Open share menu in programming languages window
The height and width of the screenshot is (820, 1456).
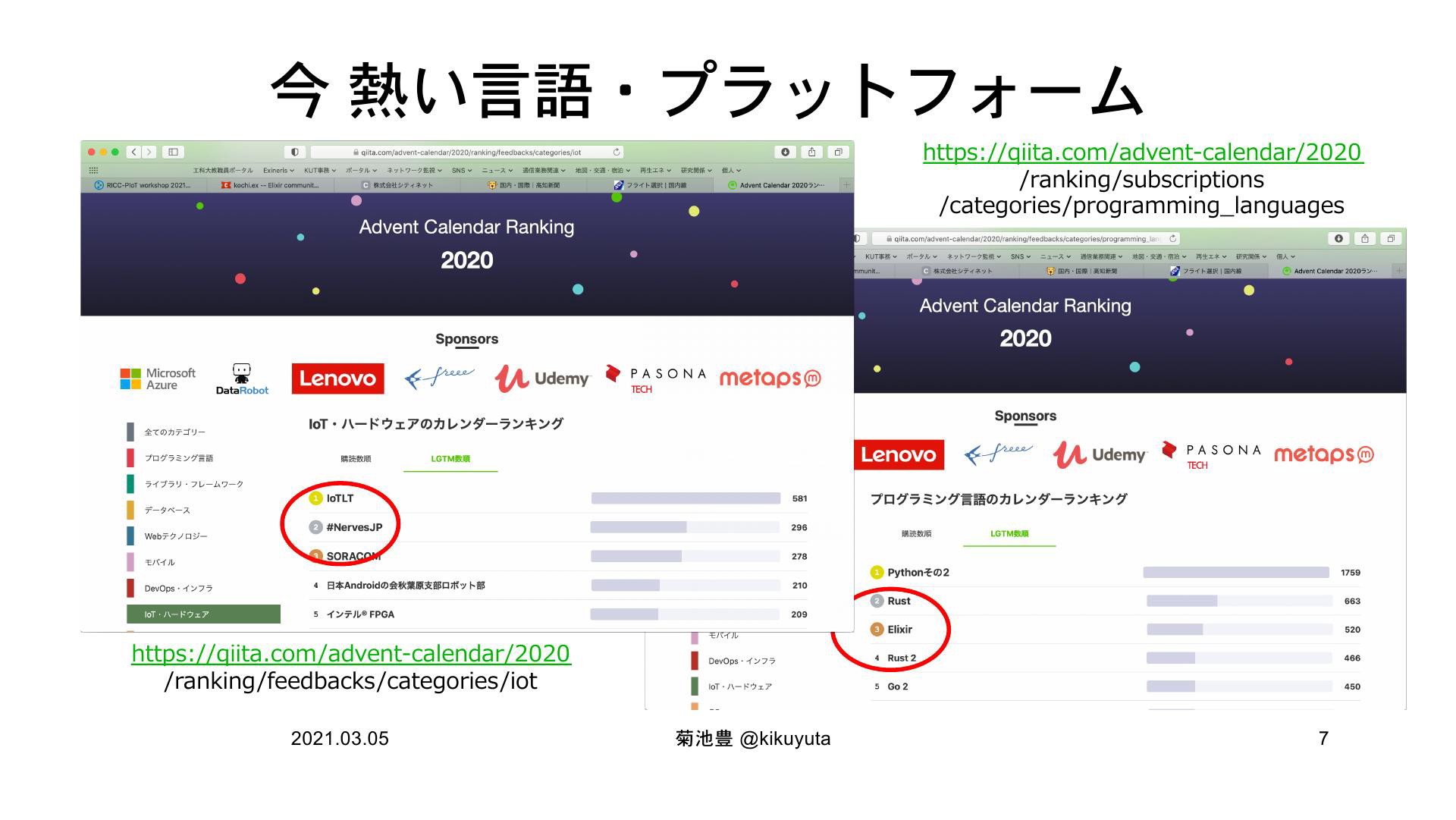1365,238
